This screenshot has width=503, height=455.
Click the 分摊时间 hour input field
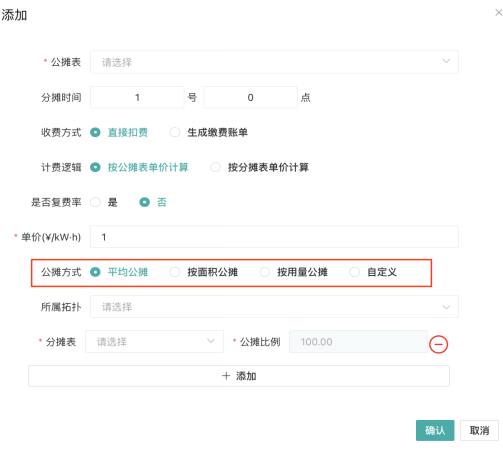point(250,97)
